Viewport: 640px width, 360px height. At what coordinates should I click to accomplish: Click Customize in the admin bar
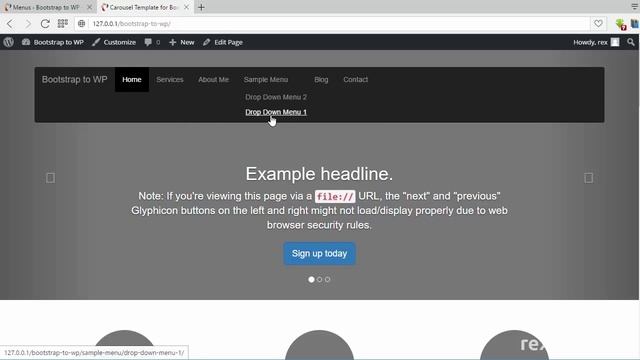click(114, 42)
